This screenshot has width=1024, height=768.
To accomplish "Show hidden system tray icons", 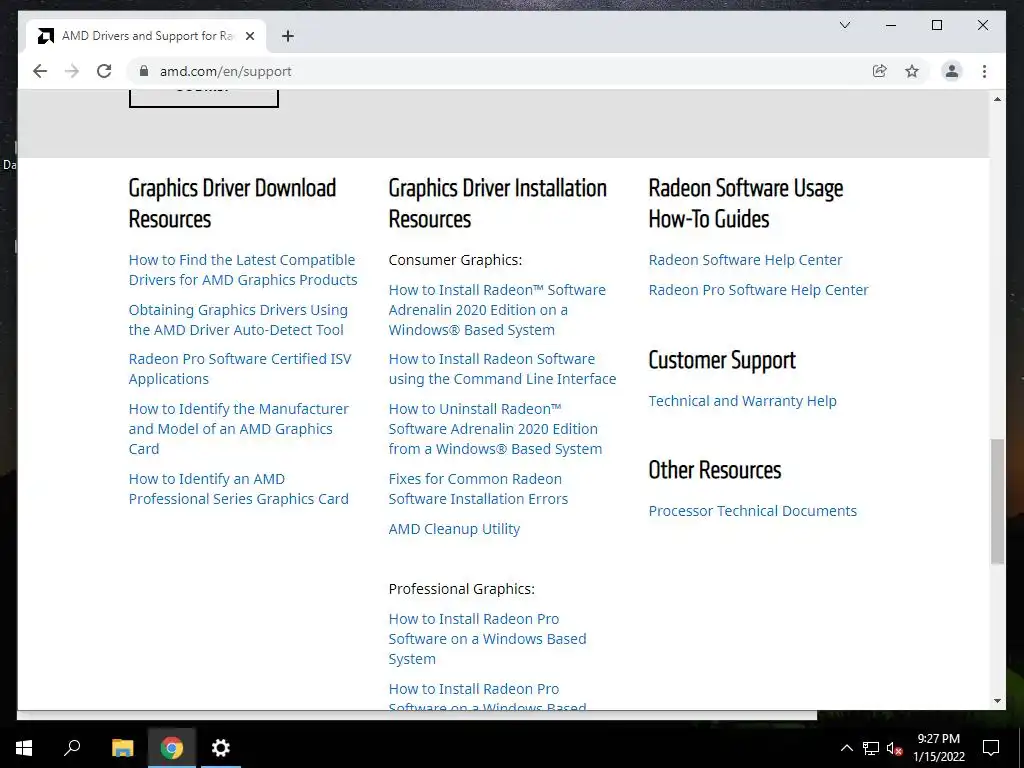I will click(846, 748).
